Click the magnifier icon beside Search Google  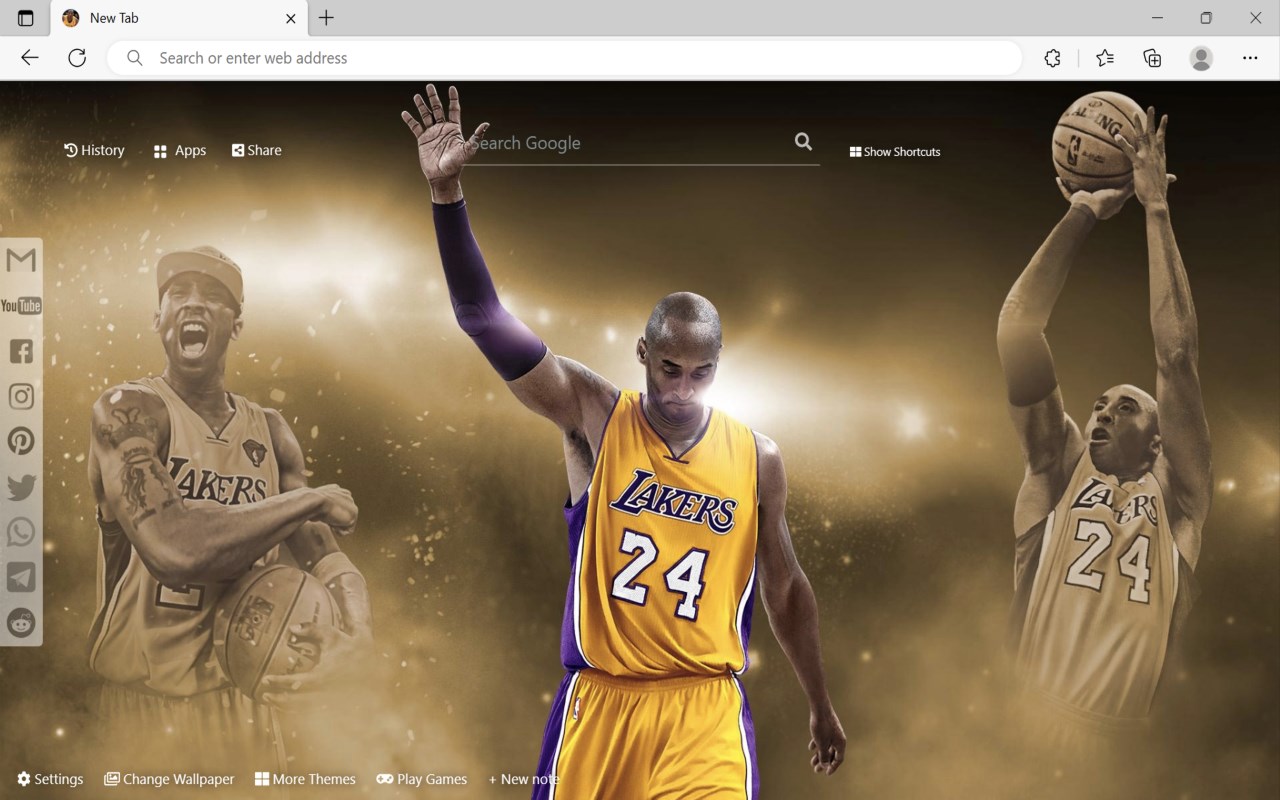(803, 142)
